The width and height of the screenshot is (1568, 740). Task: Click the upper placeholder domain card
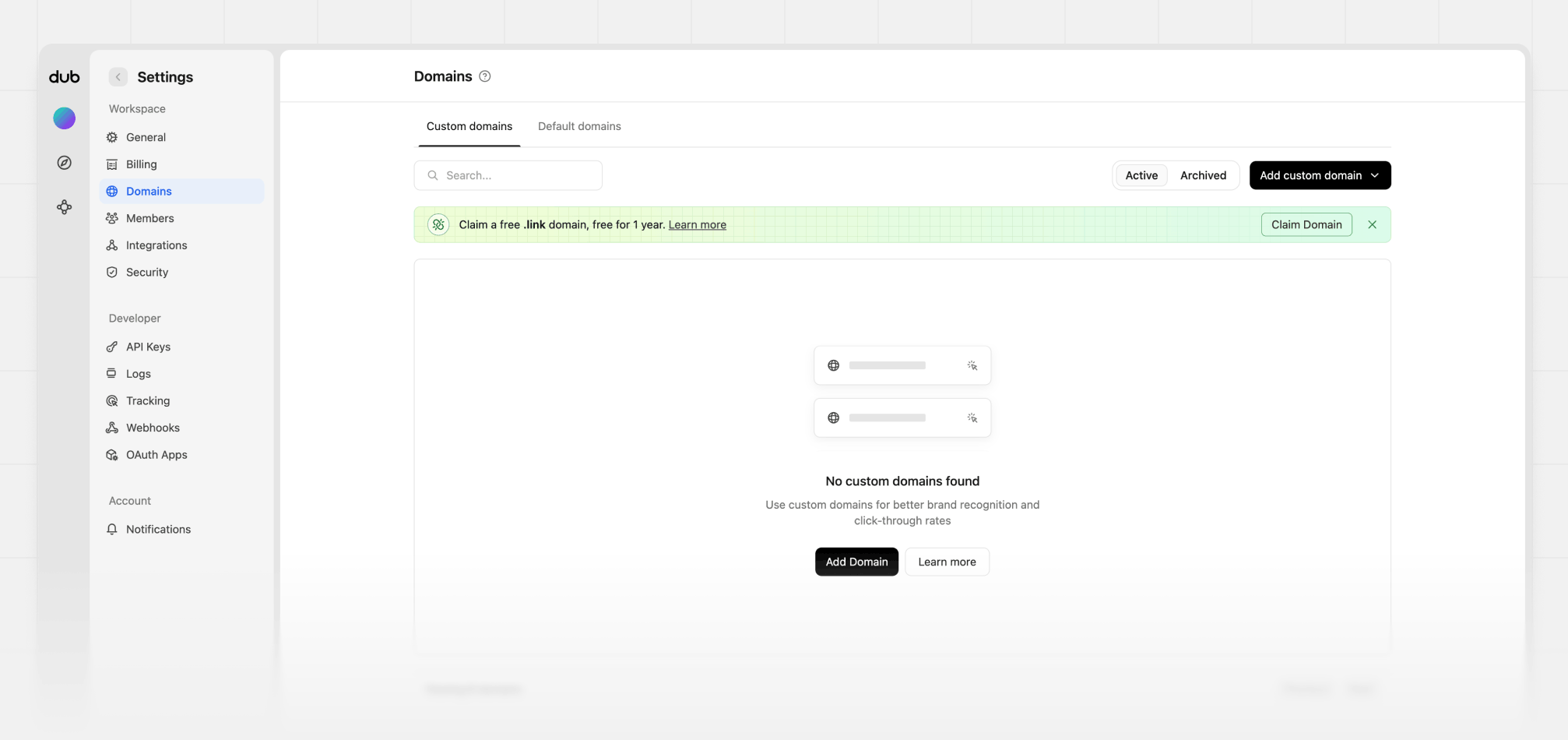[902, 365]
